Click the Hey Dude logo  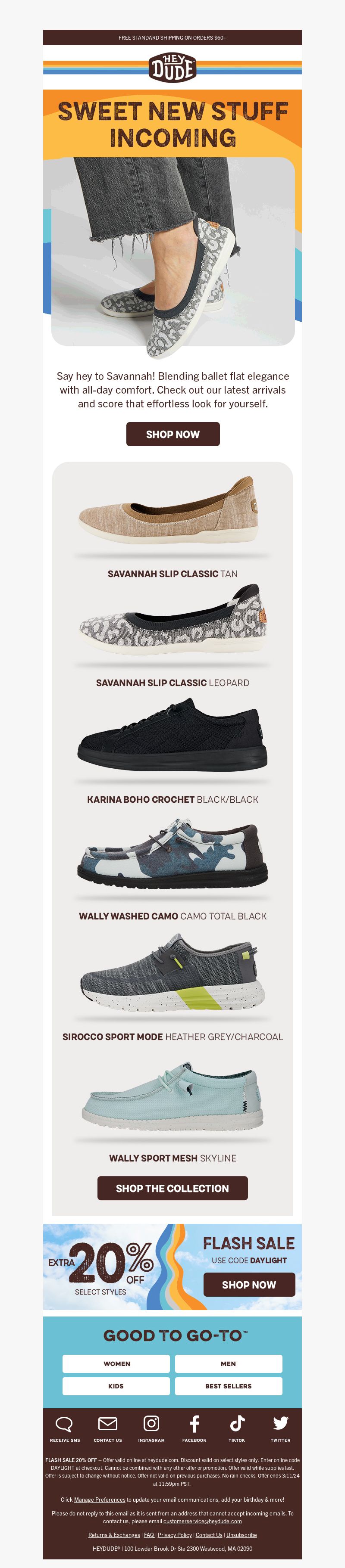172,67
